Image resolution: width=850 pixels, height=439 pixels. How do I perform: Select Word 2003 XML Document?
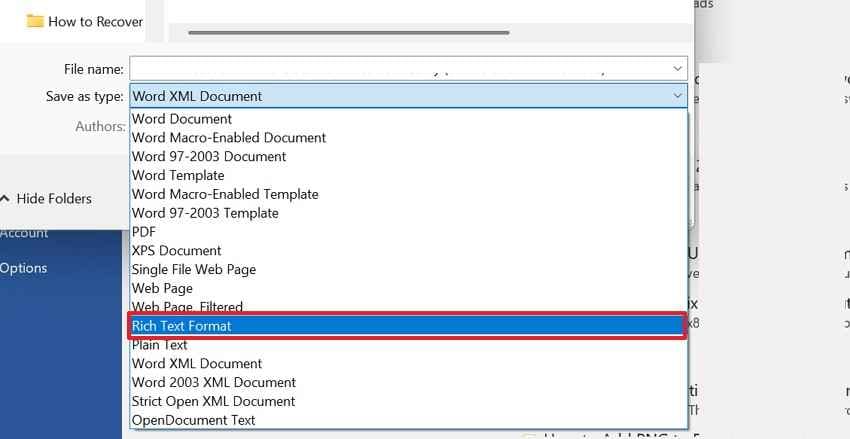[x=409, y=383]
